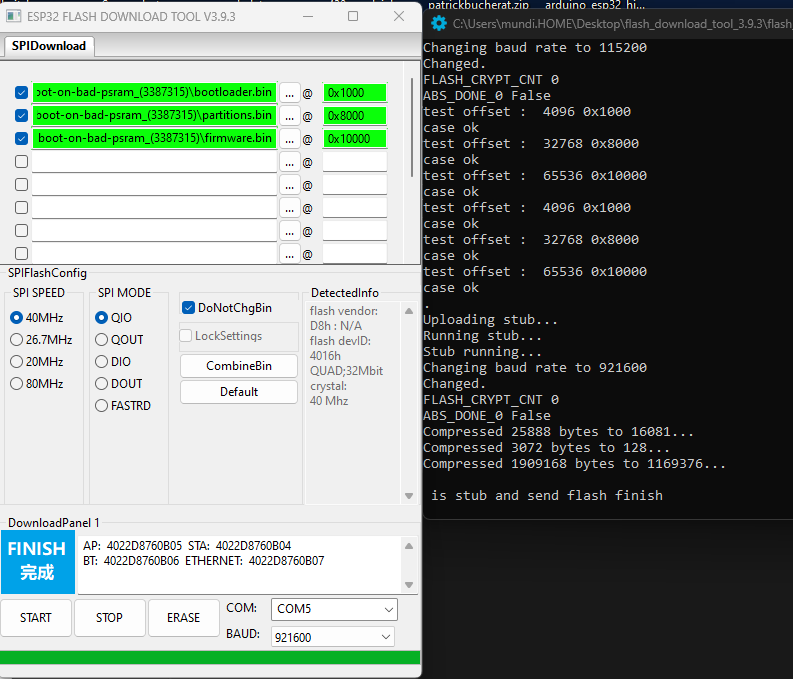The image size is (793, 679).
Task: Click the STOP button
Action: [109, 618]
